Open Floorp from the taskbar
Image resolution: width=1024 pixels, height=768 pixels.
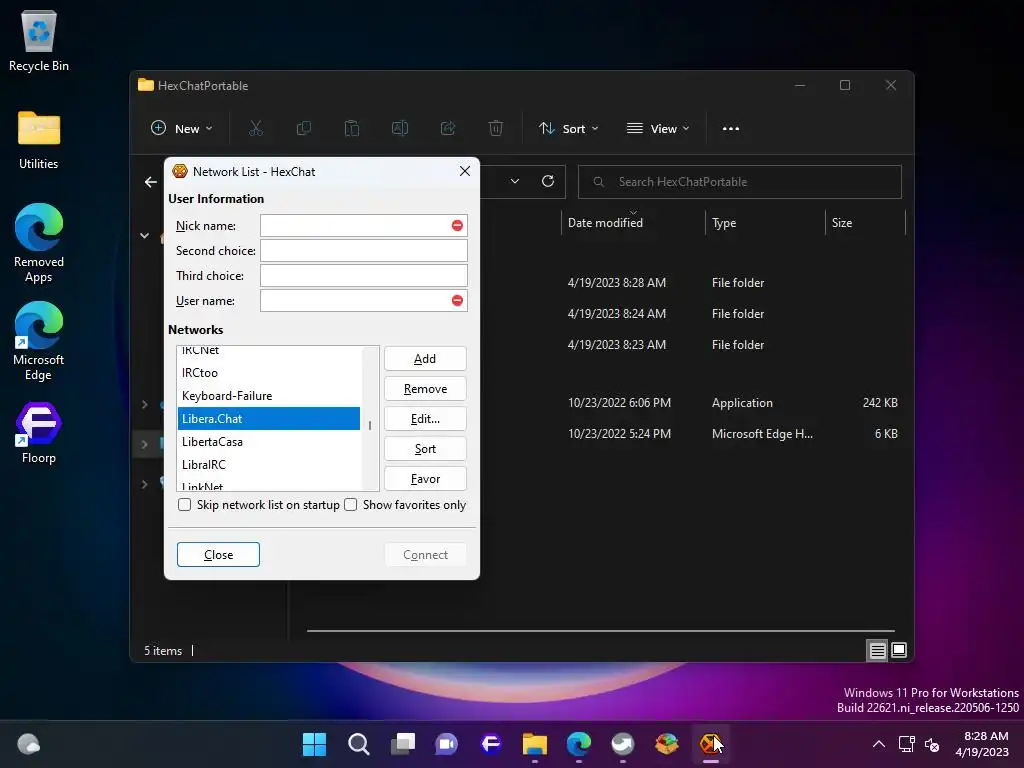click(491, 744)
